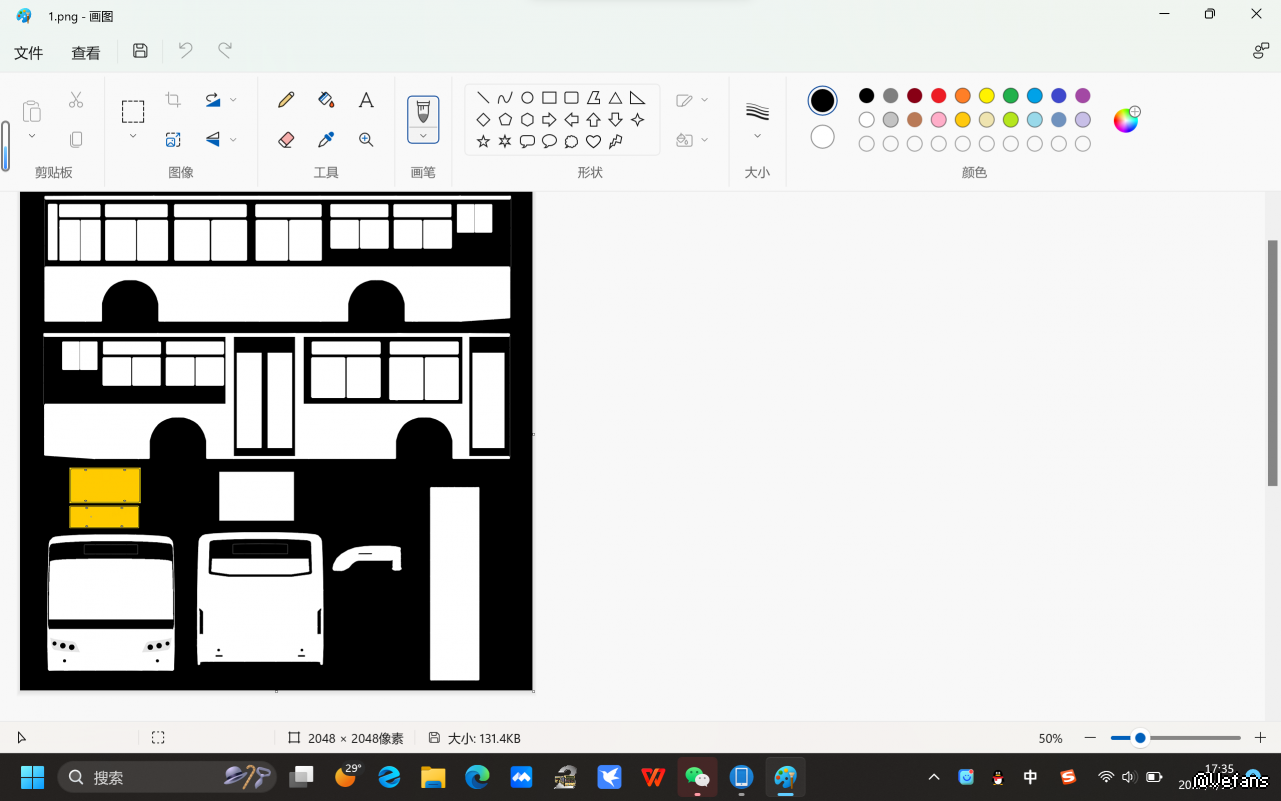Choose the Fill bucket tool
Image resolution: width=1281 pixels, height=801 pixels.
[x=326, y=100]
